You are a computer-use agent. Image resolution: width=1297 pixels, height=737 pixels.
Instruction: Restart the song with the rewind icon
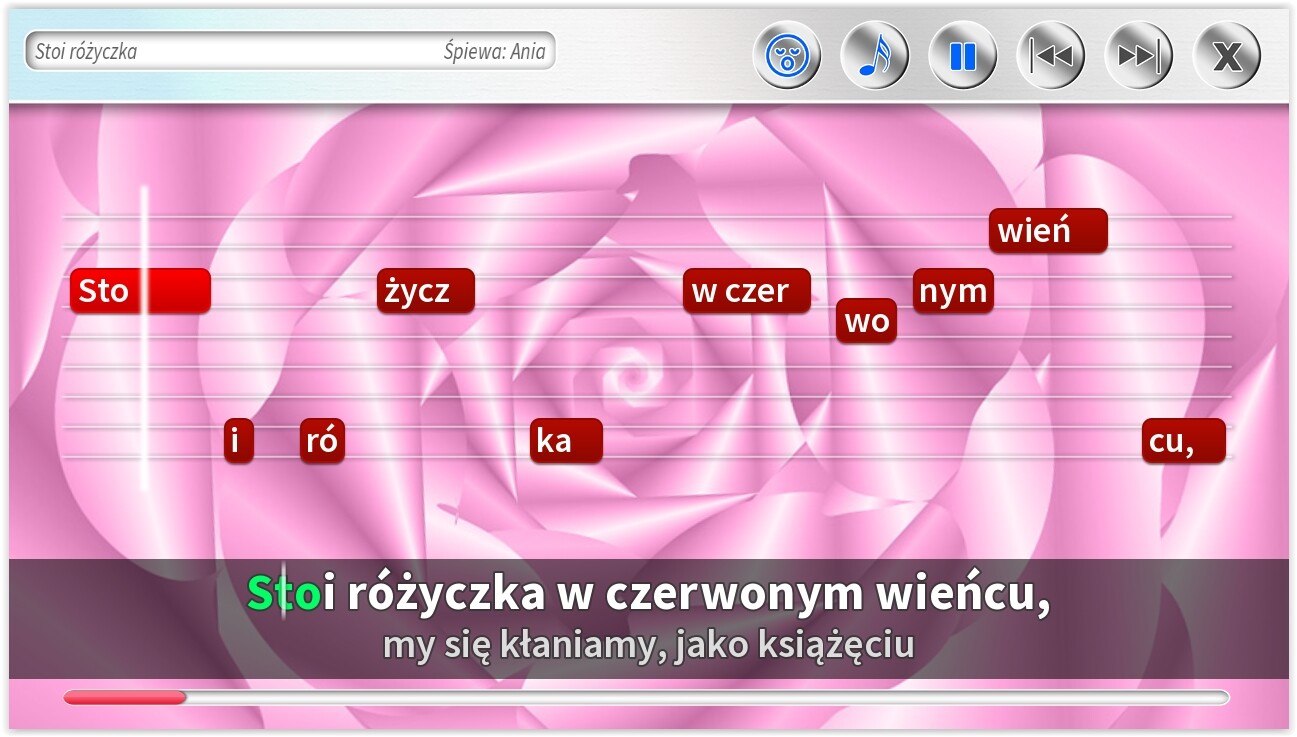(1050, 55)
